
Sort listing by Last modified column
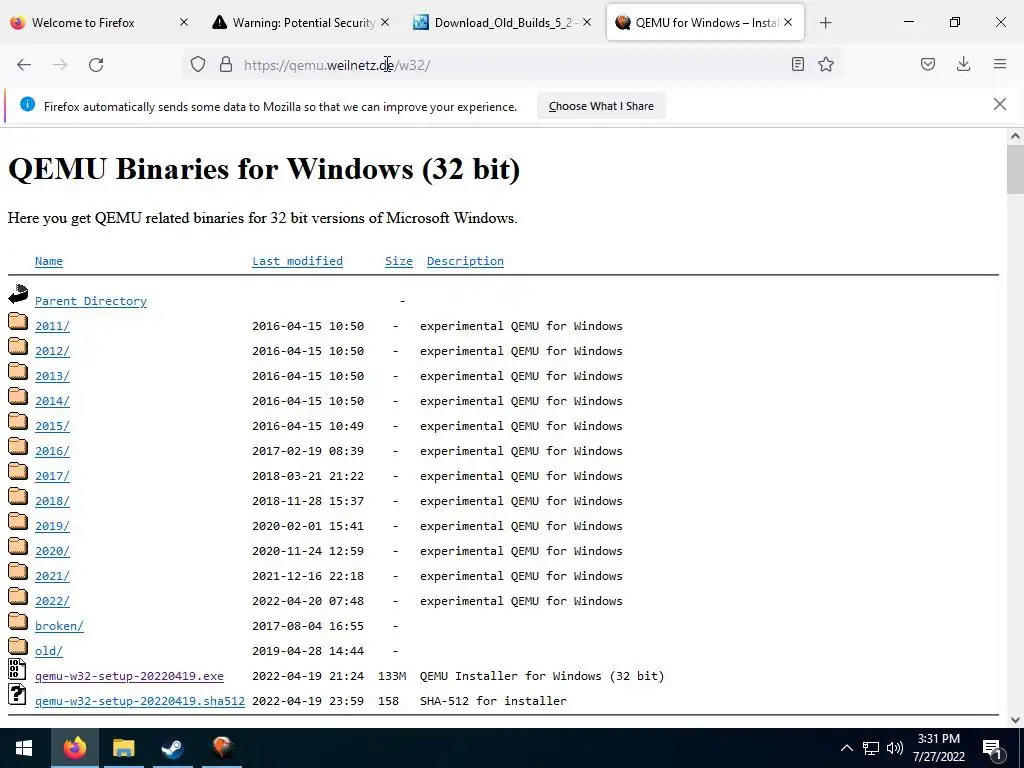point(297,261)
